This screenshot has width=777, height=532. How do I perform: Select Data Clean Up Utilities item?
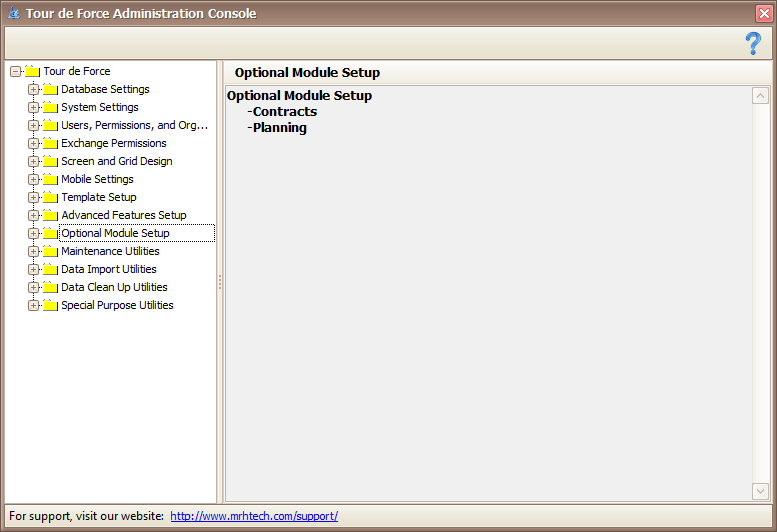tap(114, 287)
